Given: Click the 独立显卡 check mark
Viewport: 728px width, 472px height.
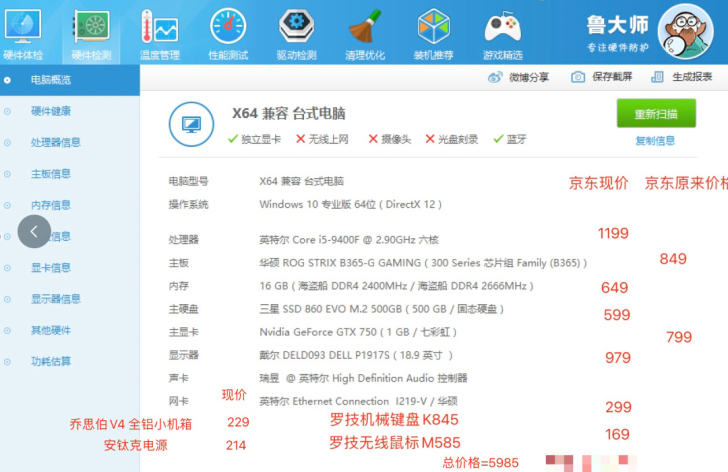Looking at the screenshot, I should (233, 139).
